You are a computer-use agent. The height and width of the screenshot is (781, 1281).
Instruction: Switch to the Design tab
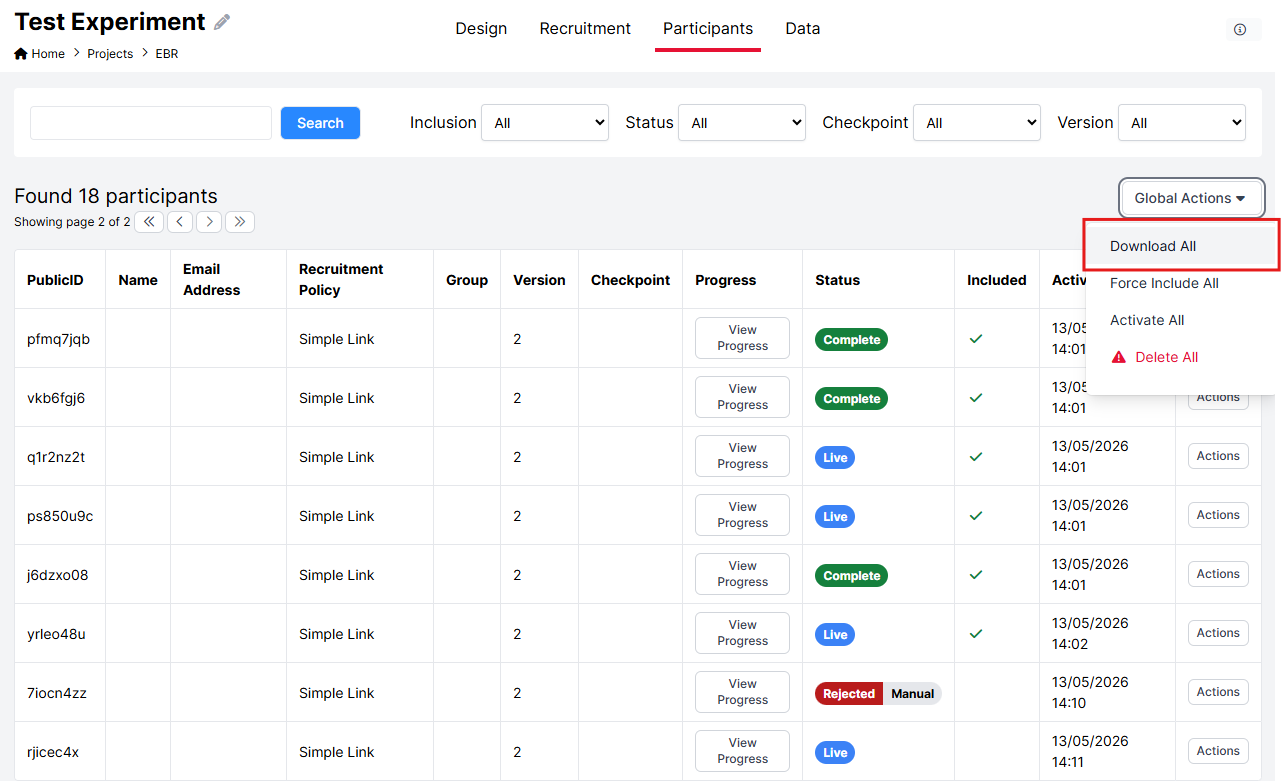click(x=481, y=29)
